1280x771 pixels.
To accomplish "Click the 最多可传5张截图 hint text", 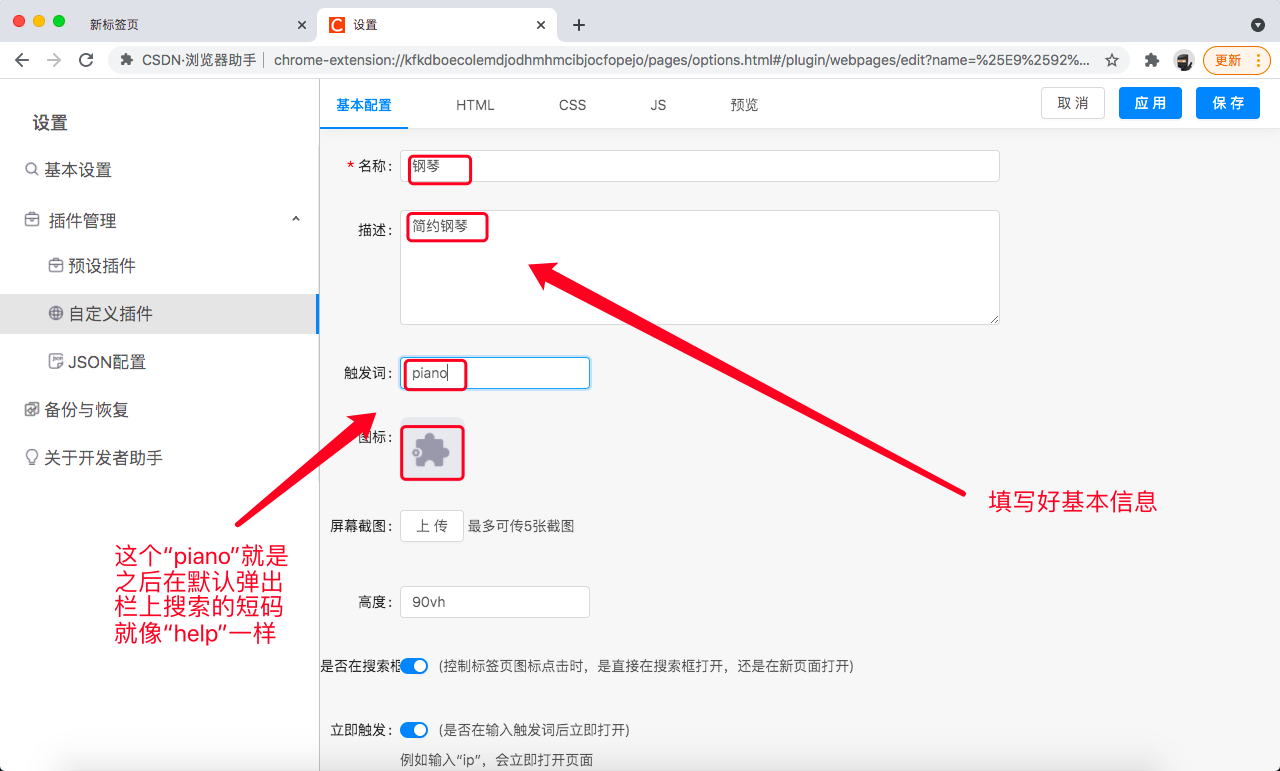I will pyautogui.click(x=521, y=526).
